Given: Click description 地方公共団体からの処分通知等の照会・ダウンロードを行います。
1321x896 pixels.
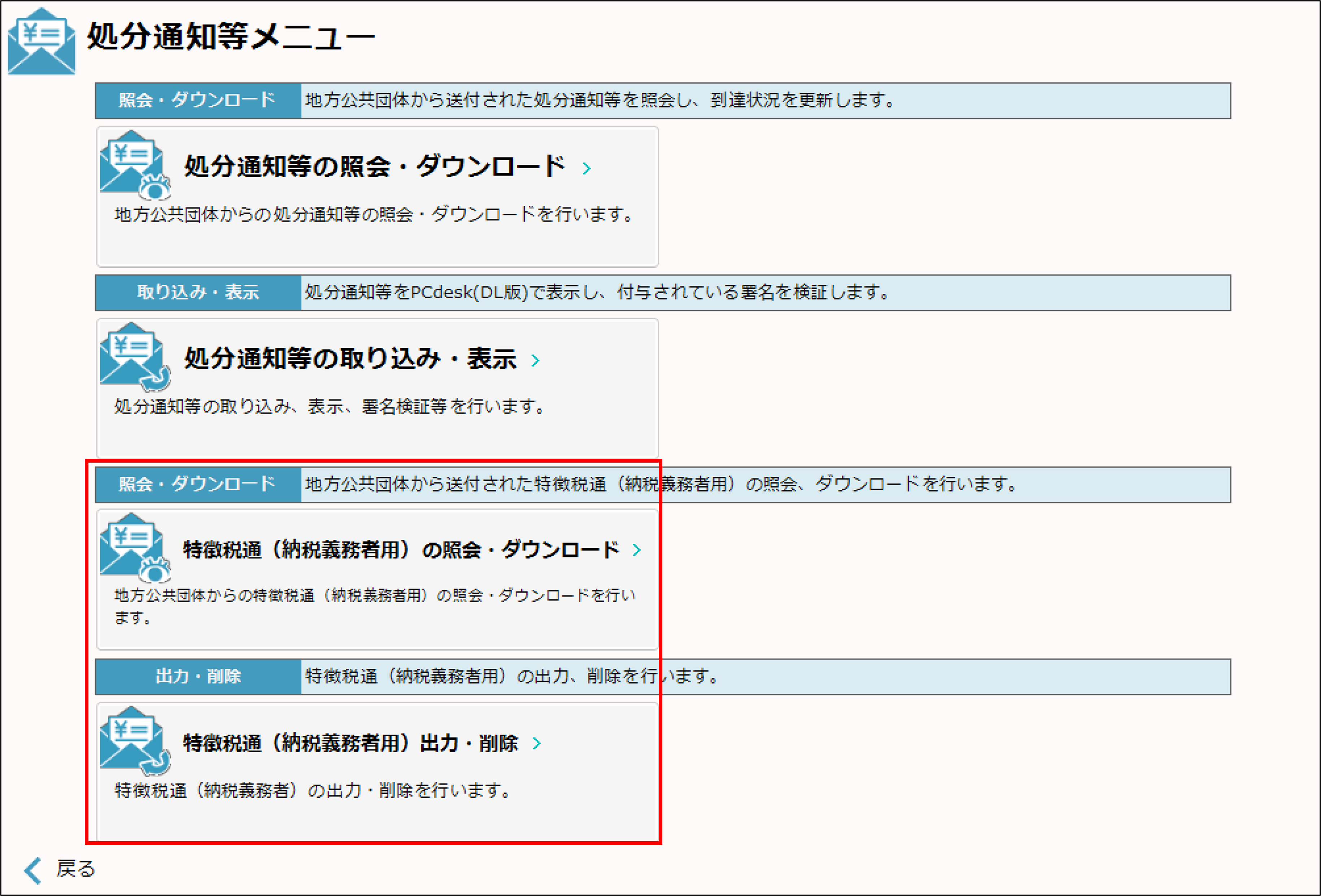Looking at the screenshot, I should click(x=374, y=214).
